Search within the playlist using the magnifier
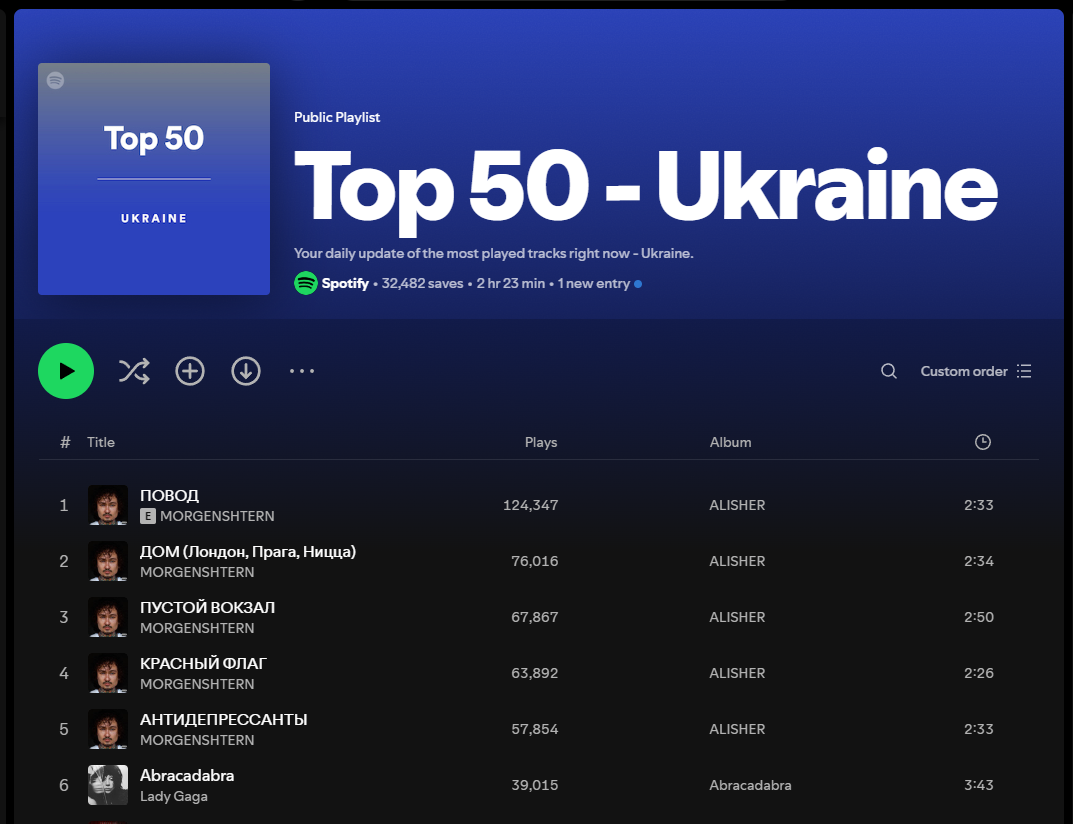 click(888, 371)
